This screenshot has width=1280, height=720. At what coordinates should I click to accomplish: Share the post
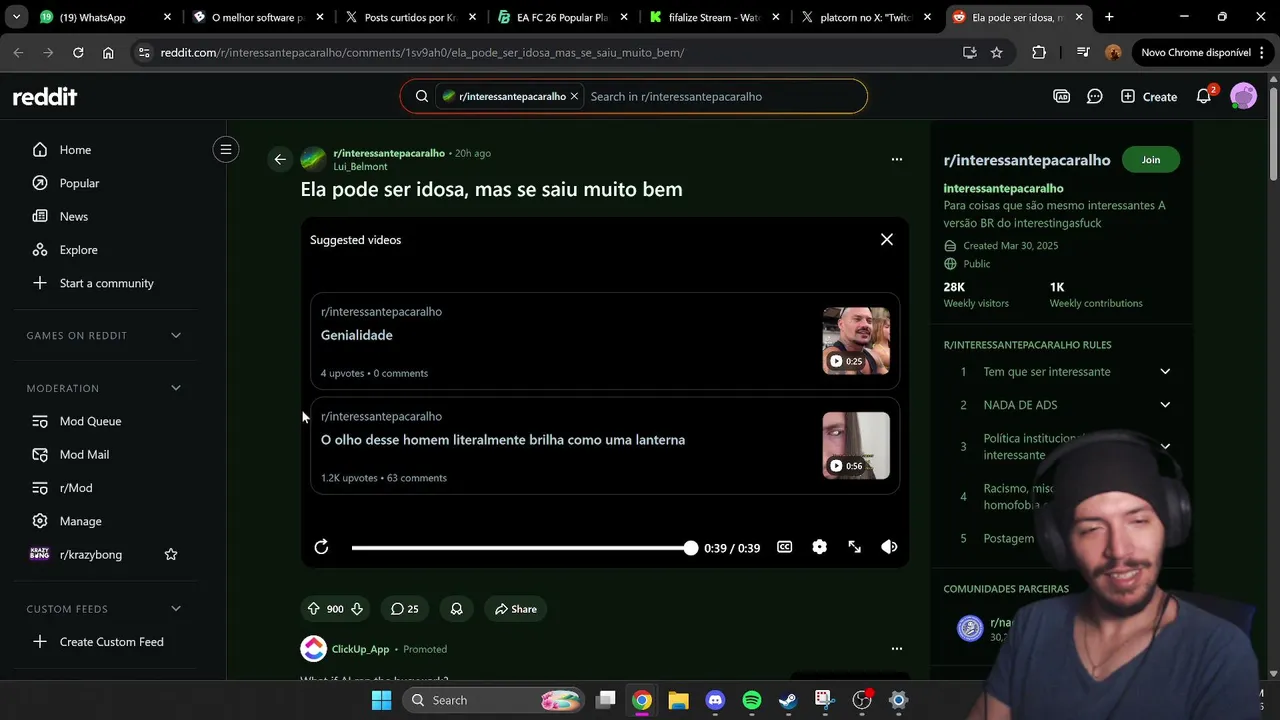pyautogui.click(x=516, y=609)
